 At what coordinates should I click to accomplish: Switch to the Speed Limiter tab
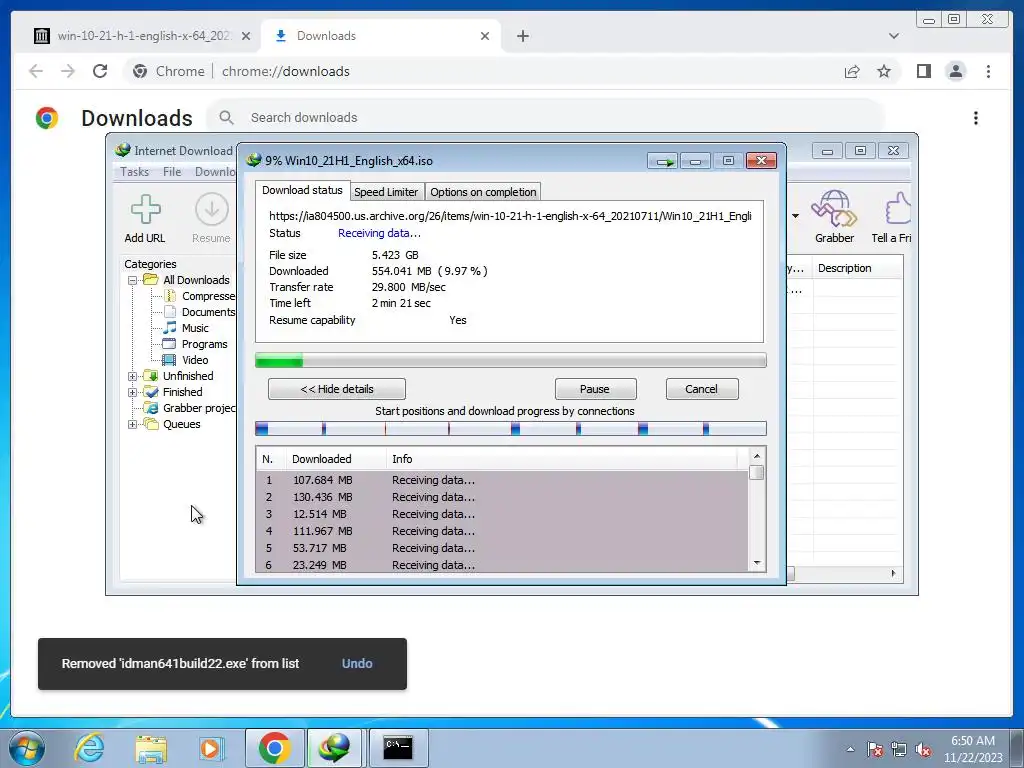pyautogui.click(x=386, y=192)
